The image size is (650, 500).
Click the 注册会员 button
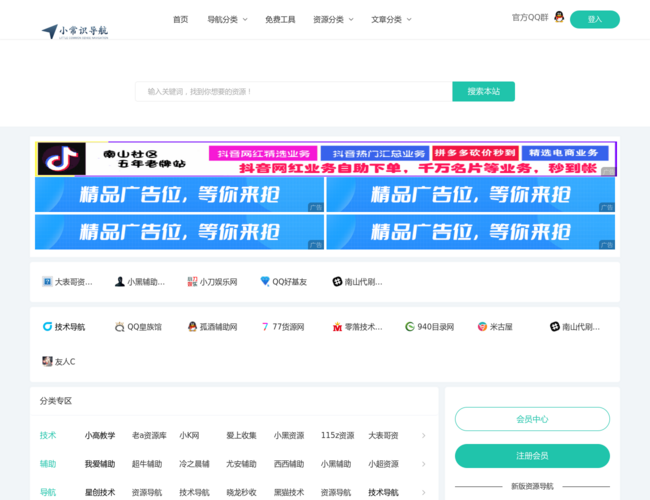point(532,456)
